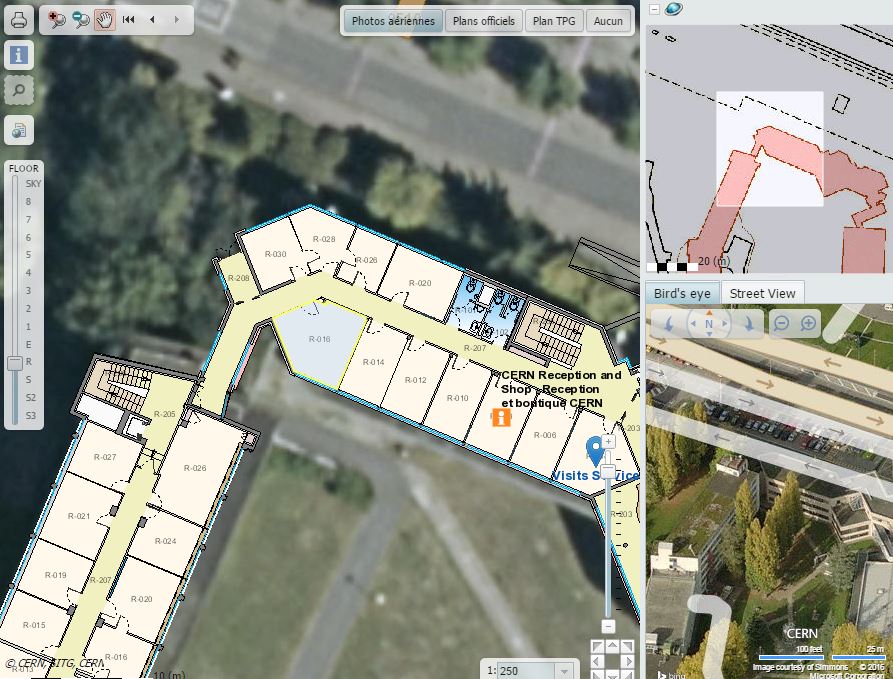Select floor S2 on floor selector
This screenshot has width=893, height=679.
click(31, 398)
